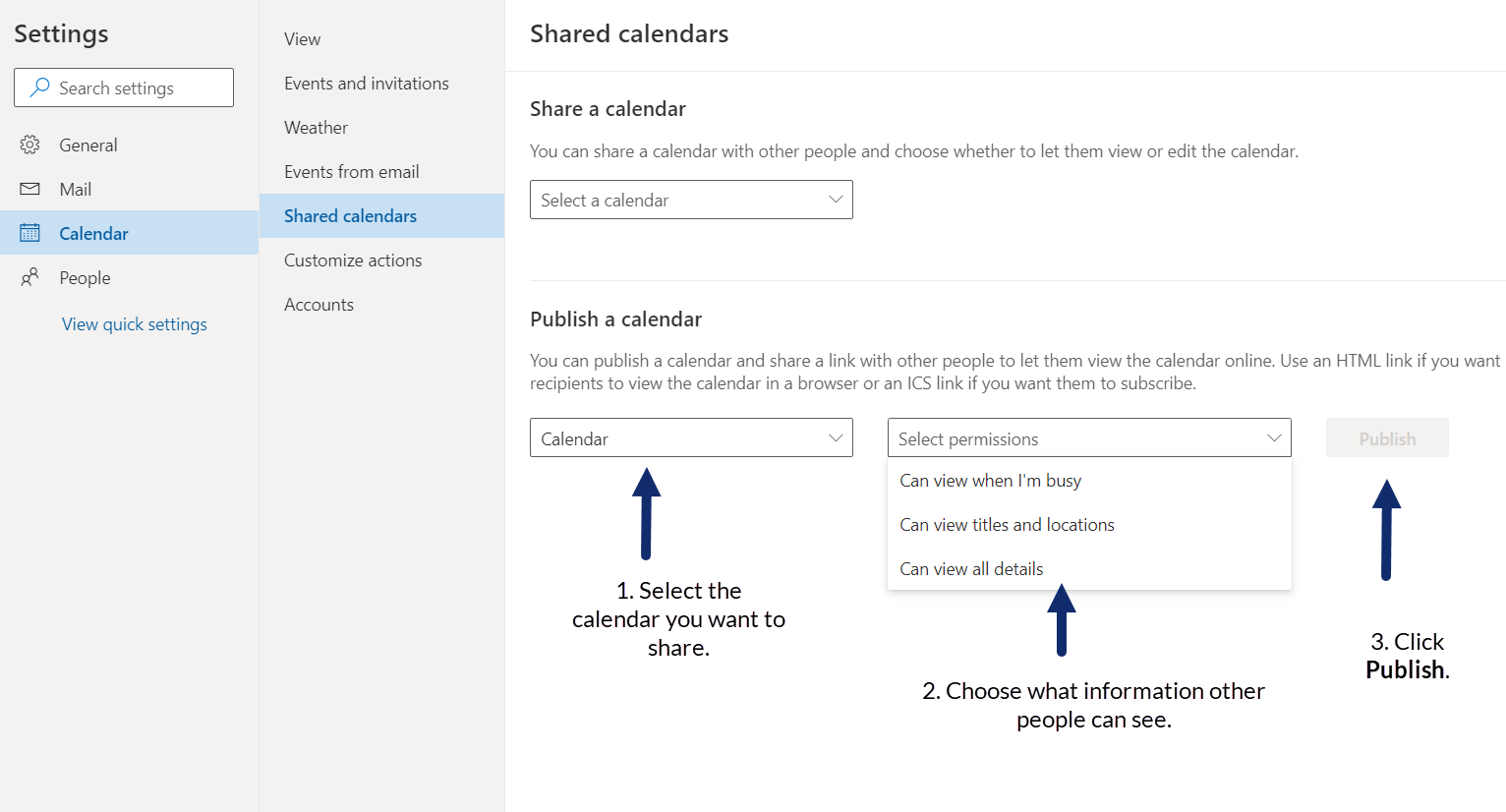Image resolution: width=1506 pixels, height=812 pixels.
Task: Open the Calendar dropdown under Publish a calendar
Action: tap(691, 437)
